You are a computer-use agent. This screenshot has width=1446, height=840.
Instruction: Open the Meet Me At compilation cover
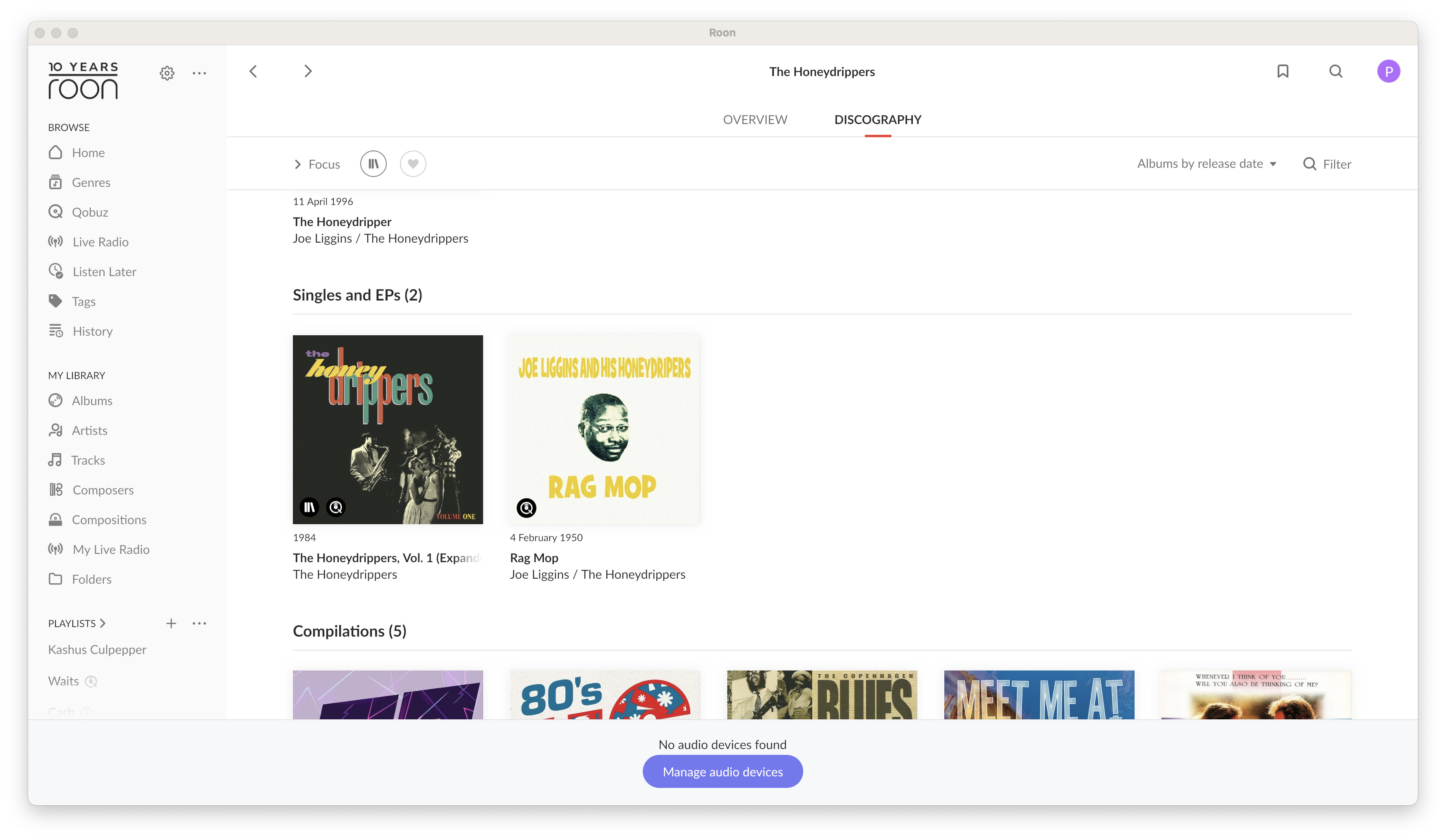1039,695
